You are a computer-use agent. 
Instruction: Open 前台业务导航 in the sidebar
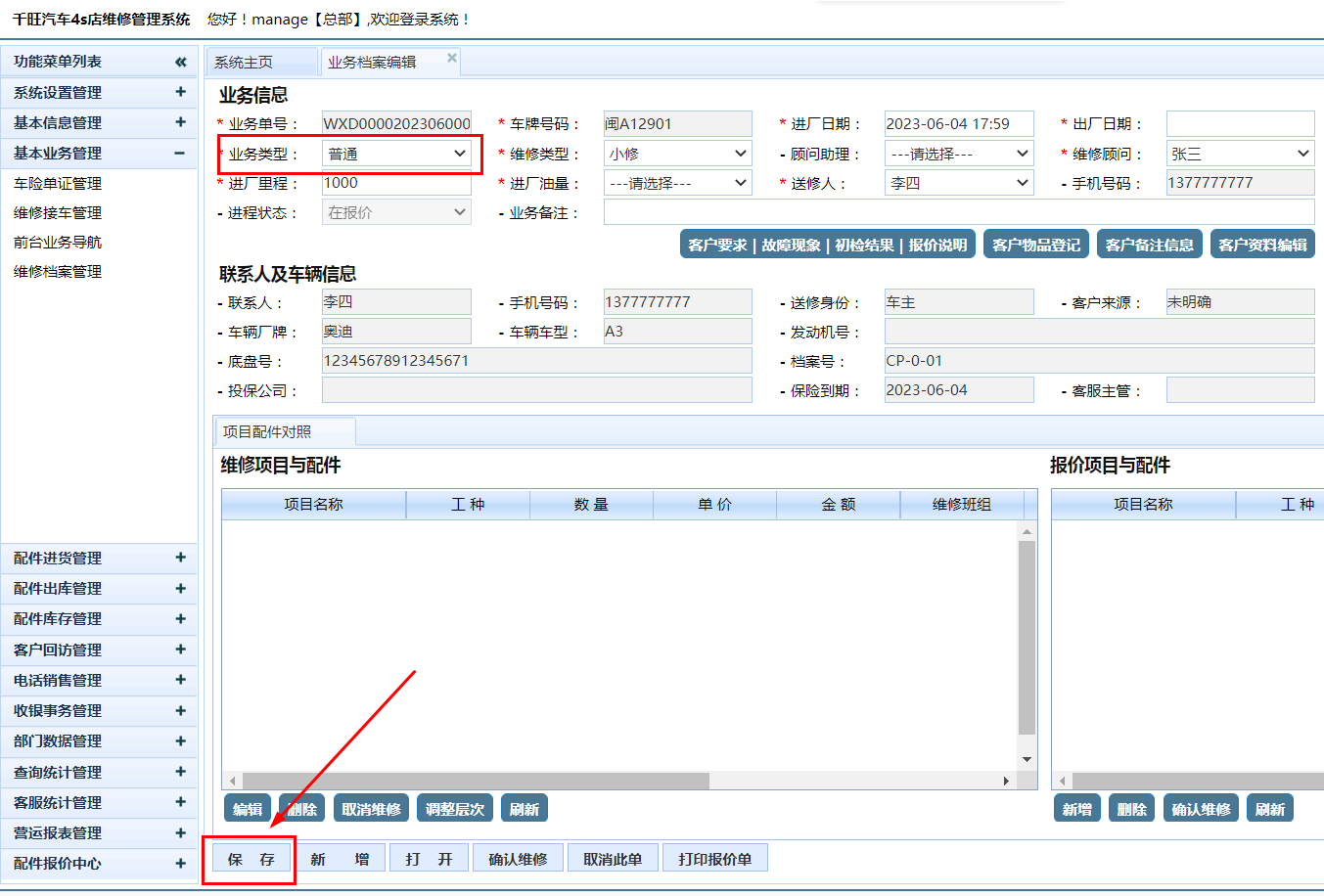[x=58, y=242]
